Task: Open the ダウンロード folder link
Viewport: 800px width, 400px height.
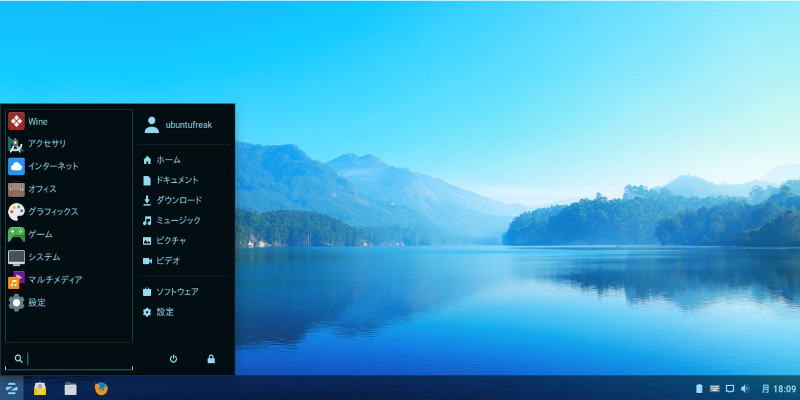Action: click(x=179, y=201)
